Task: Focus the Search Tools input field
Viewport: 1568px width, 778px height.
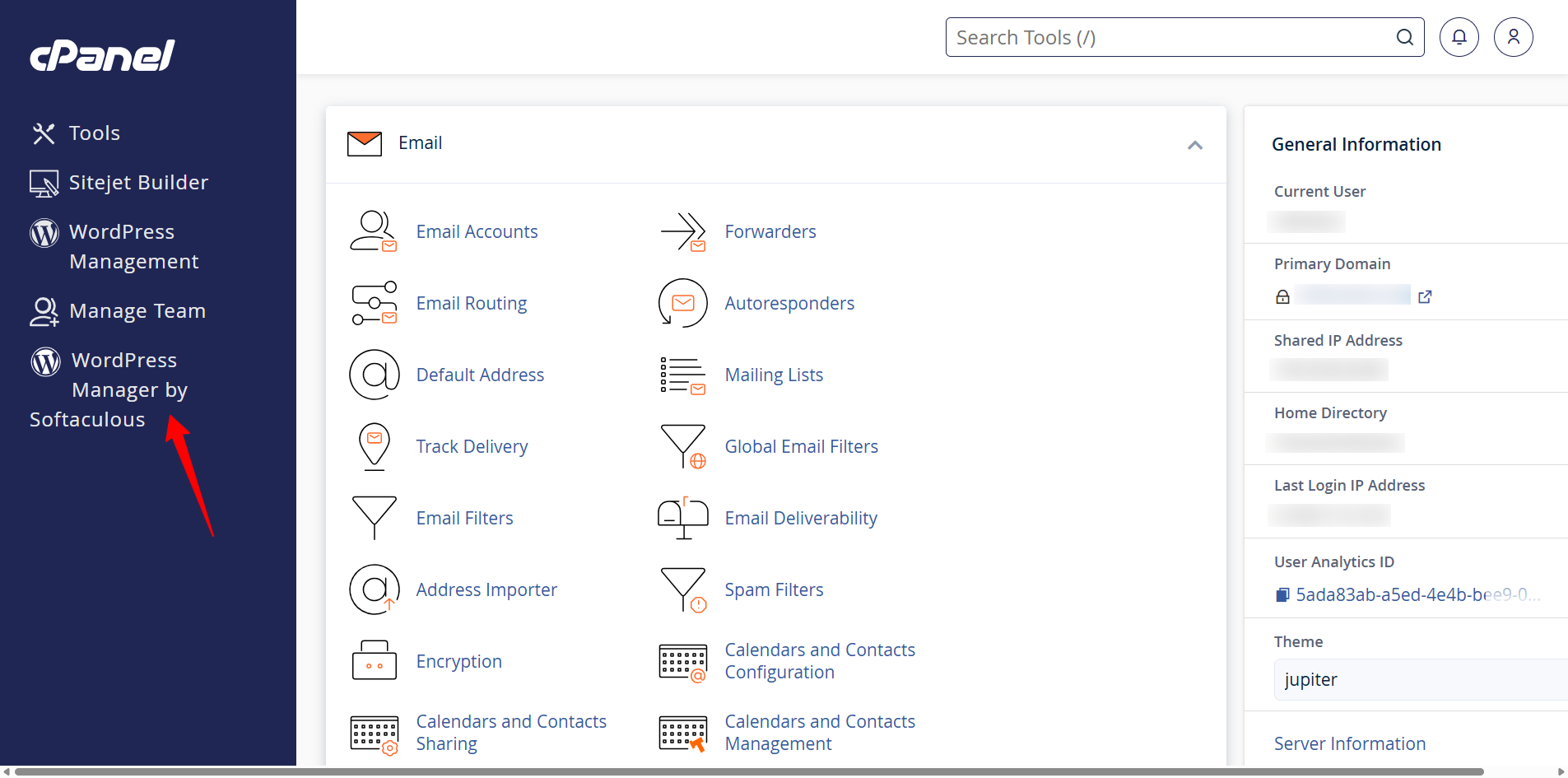Action: 1184,37
